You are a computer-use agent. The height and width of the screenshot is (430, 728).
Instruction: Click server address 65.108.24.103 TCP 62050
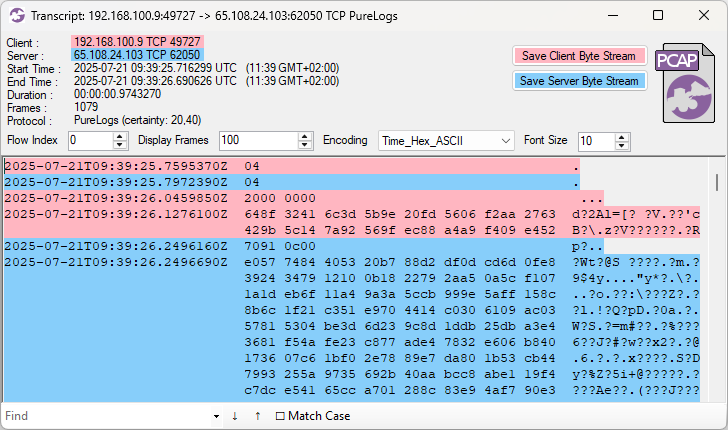click(137, 55)
